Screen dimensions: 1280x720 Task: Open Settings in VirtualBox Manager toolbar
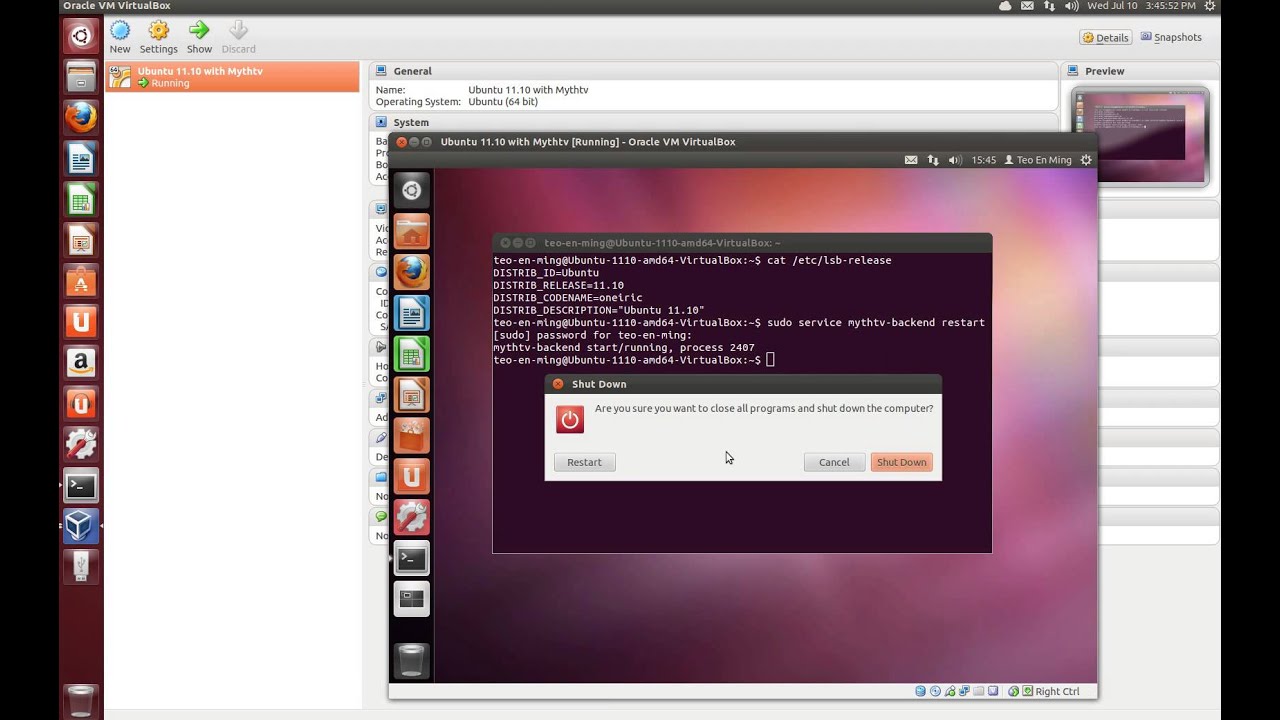[x=158, y=37]
